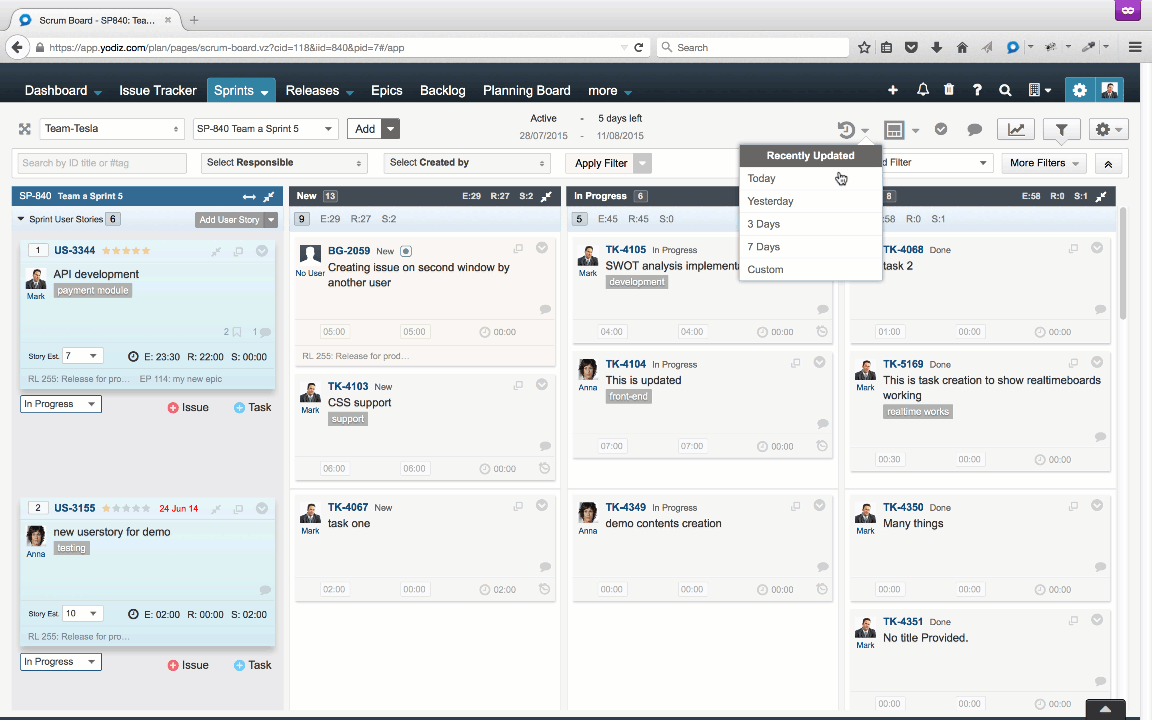Click the search by ID title field
This screenshot has width=1152, height=720.
[102, 163]
